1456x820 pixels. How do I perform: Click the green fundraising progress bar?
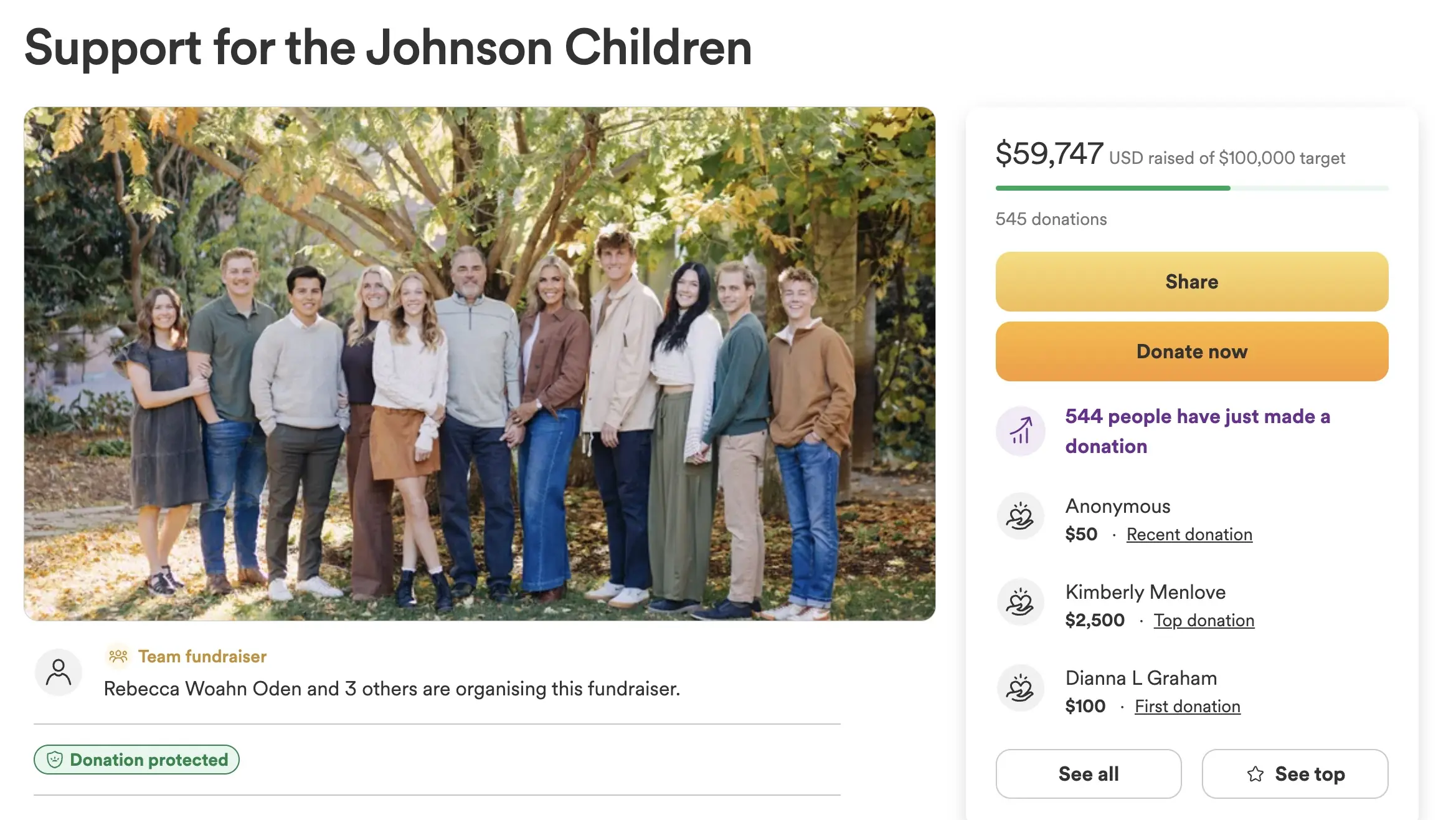pyautogui.click(x=1112, y=188)
